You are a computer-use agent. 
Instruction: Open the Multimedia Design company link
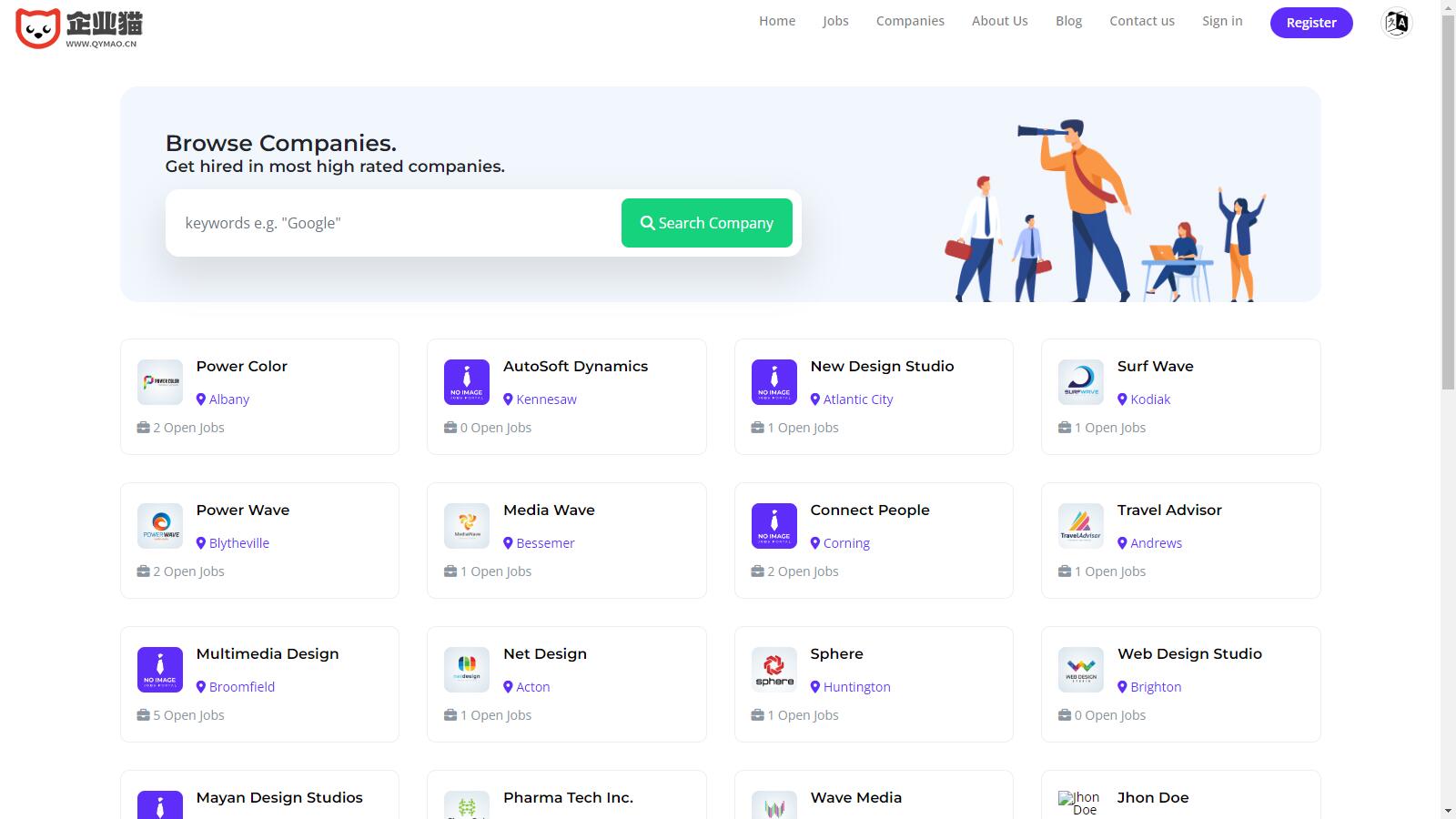pyautogui.click(x=268, y=653)
